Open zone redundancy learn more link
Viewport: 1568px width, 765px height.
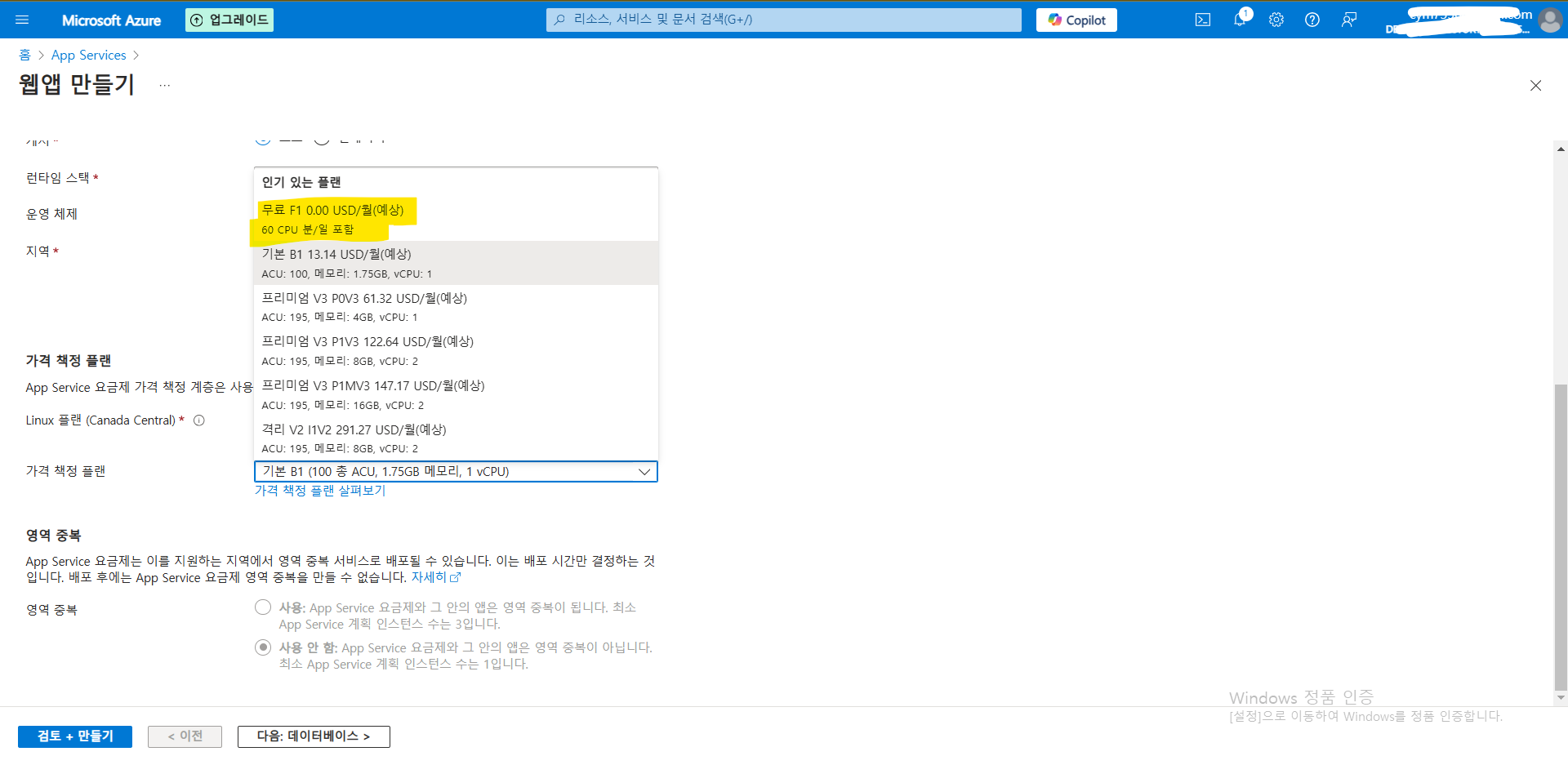[x=436, y=577]
